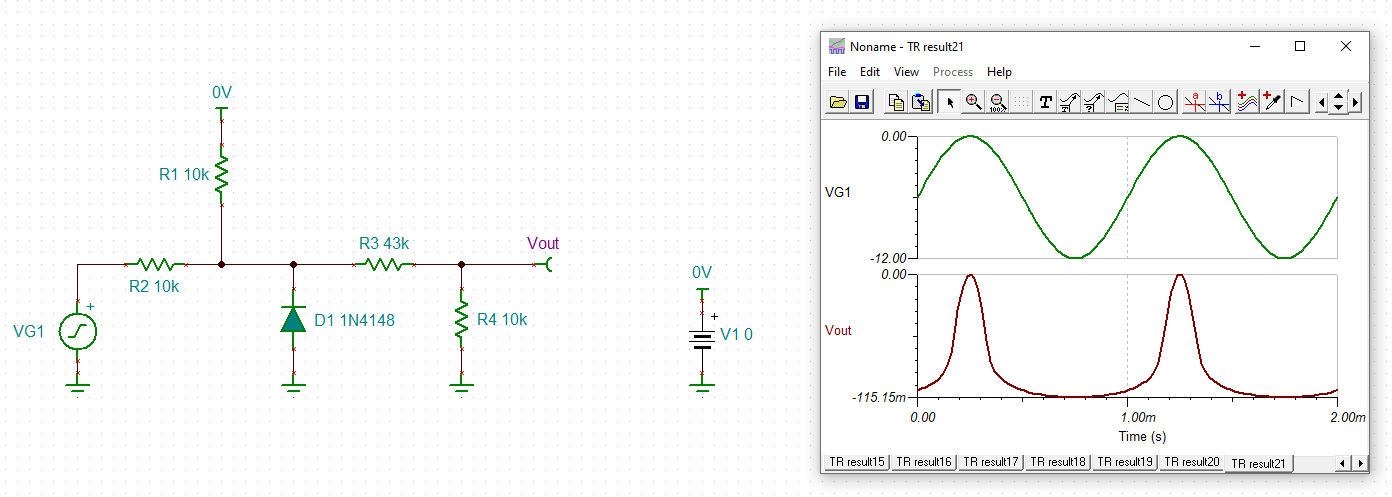Viewport: 1392px width, 497px height.
Task: Click the VG1 curve label in graph
Action: (x=839, y=191)
